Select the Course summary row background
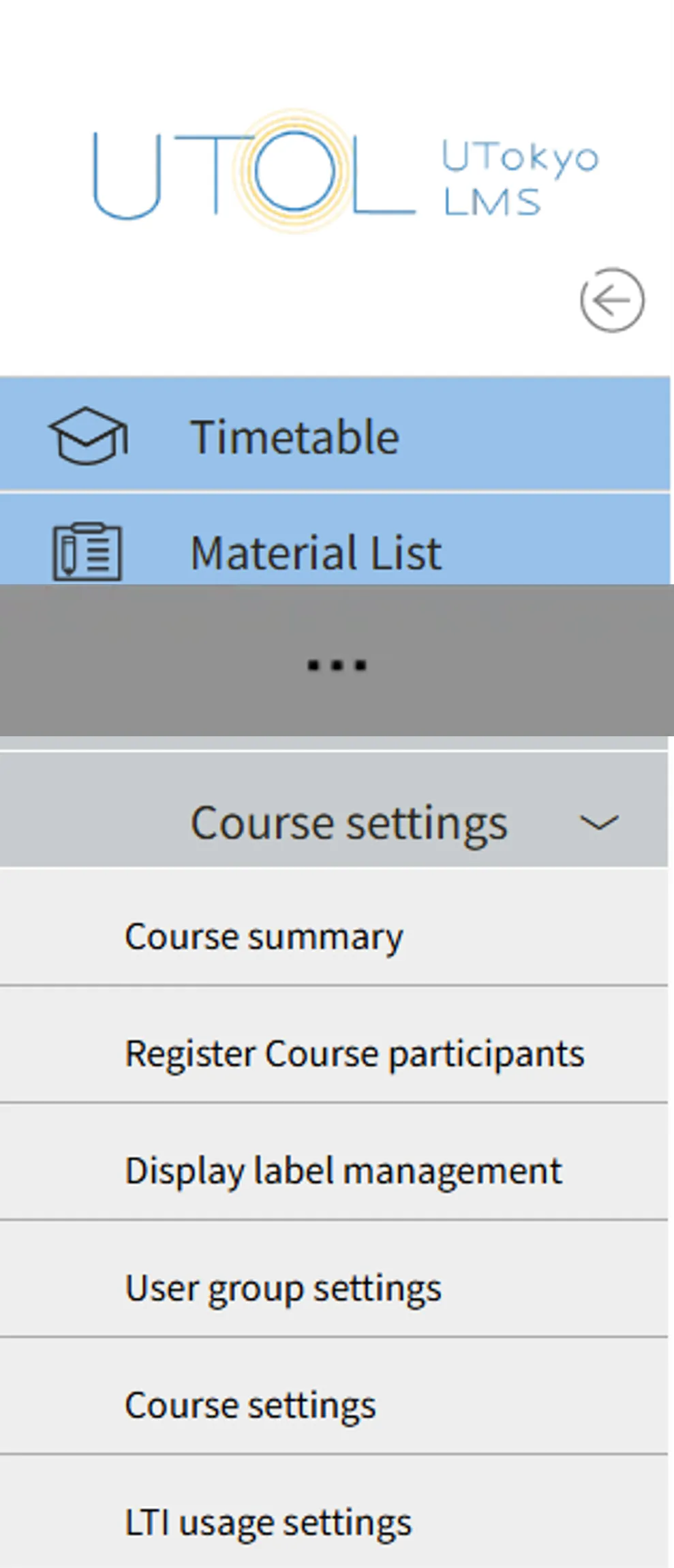674x1568 pixels. 334,927
